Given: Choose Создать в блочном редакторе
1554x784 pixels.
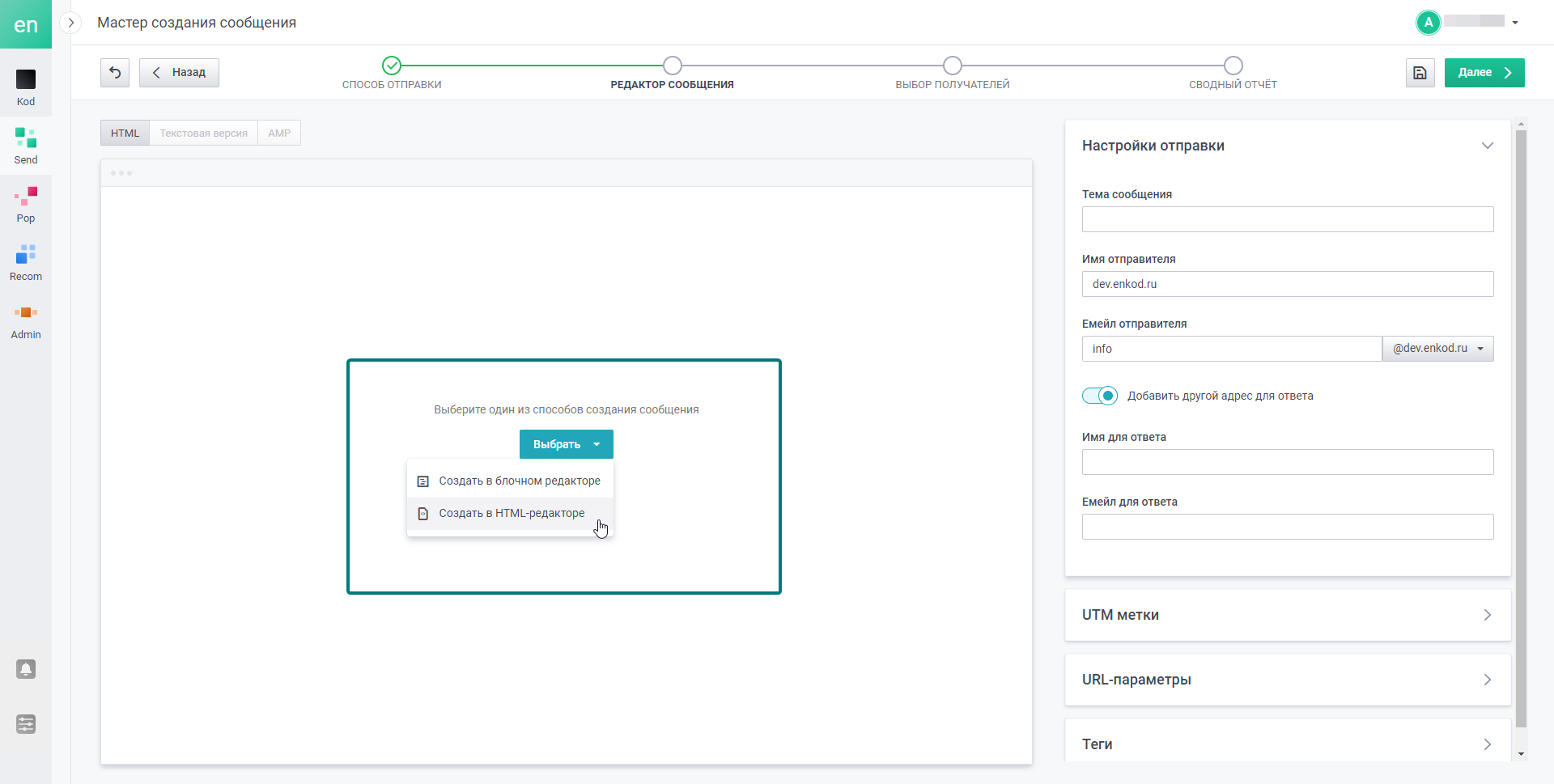Looking at the screenshot, I should (x=510, y=481).
